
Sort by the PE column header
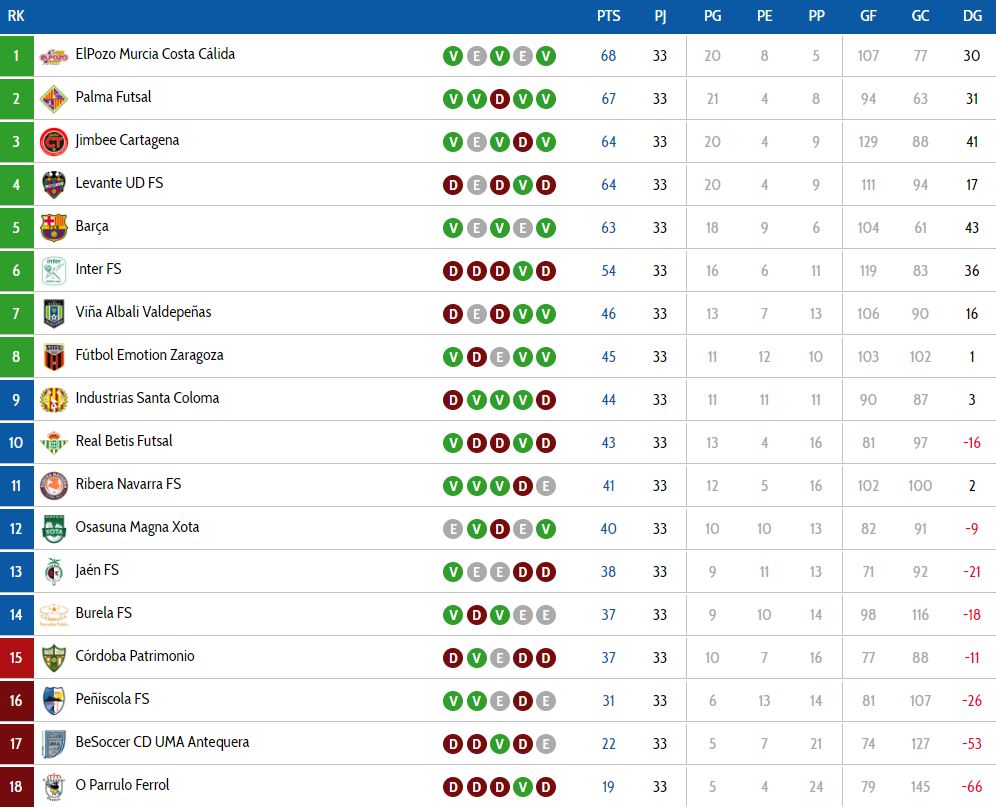[764, 16]
